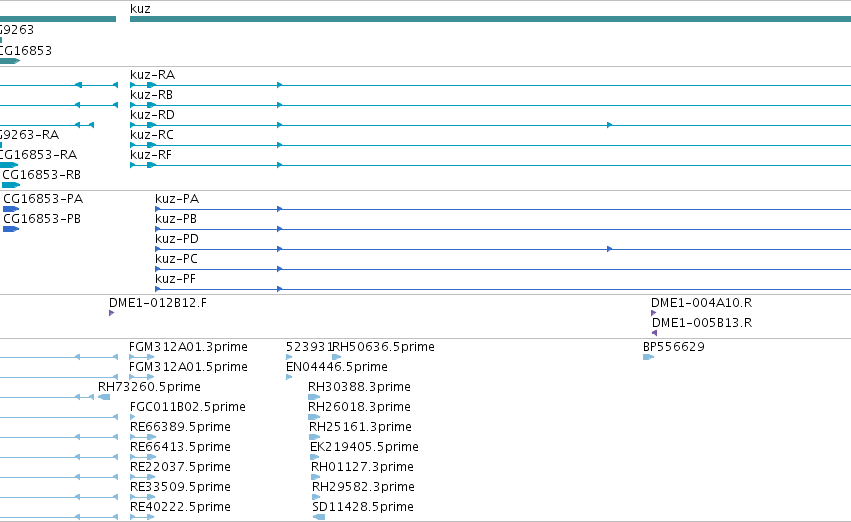Click the kuz-PD exon arrow mid-track

pyautogui.click(x=609, y=249)
